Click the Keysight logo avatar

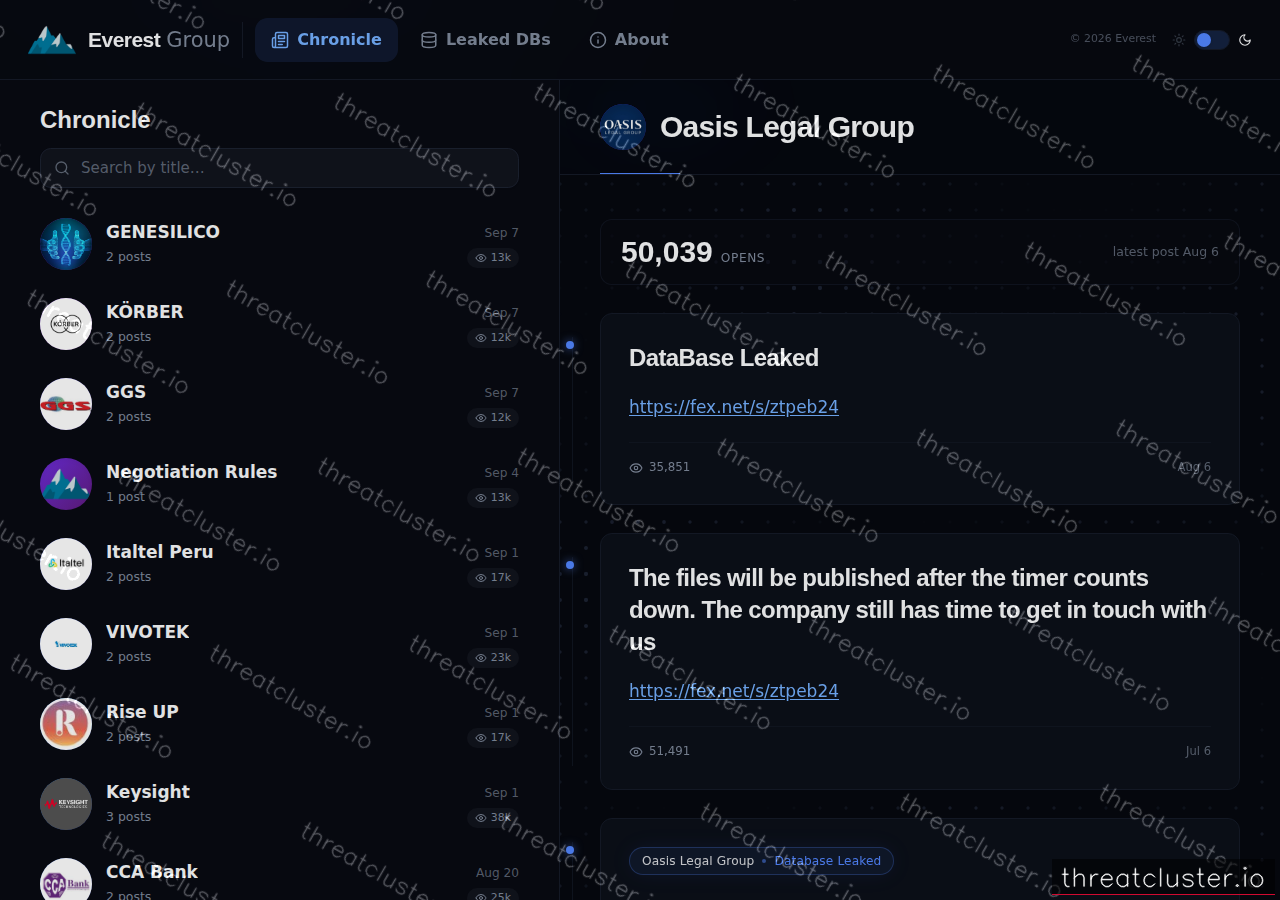[x=66, y=804]
